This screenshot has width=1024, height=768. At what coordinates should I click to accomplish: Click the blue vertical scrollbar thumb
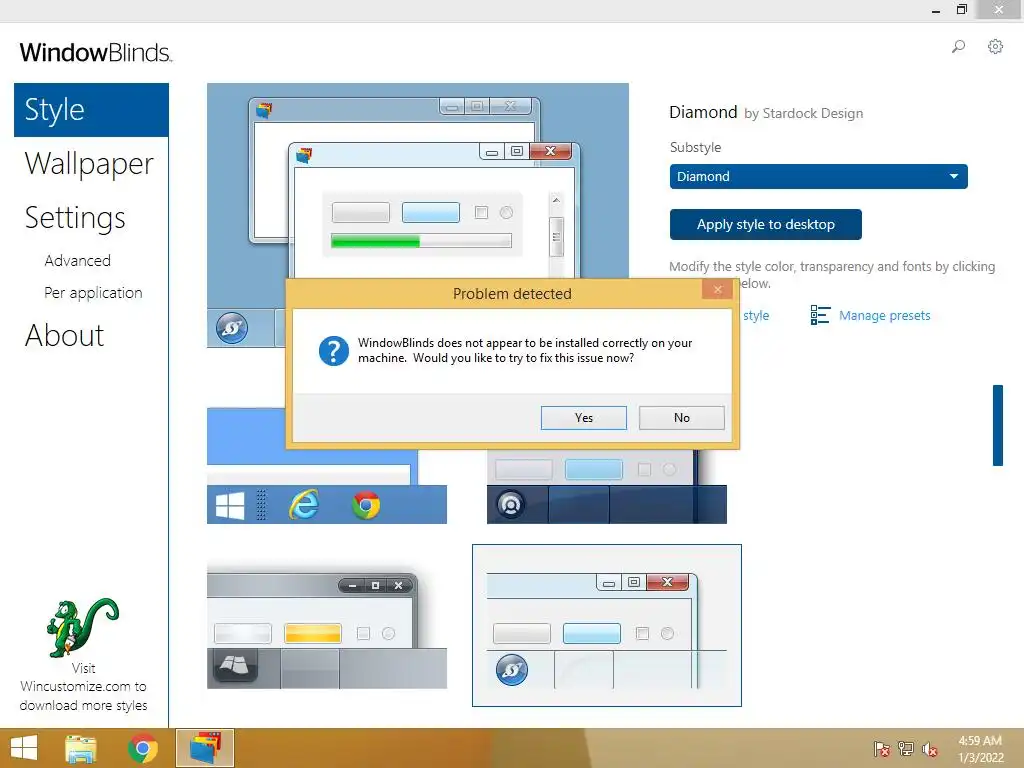coord(998,425)
